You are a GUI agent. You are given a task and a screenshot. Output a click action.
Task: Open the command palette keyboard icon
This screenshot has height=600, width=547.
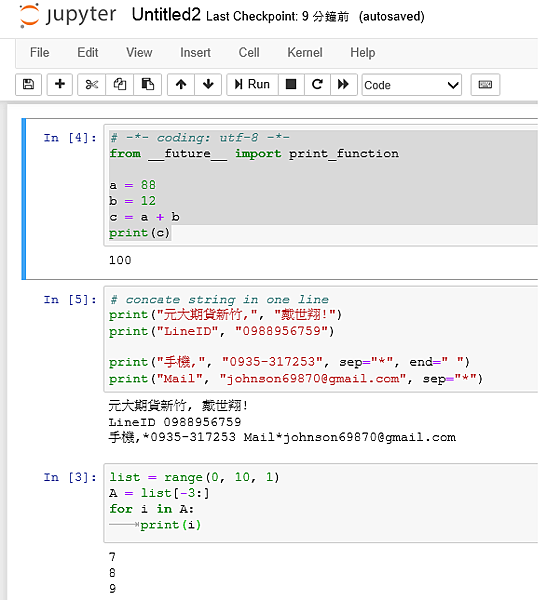pos(485,84)
